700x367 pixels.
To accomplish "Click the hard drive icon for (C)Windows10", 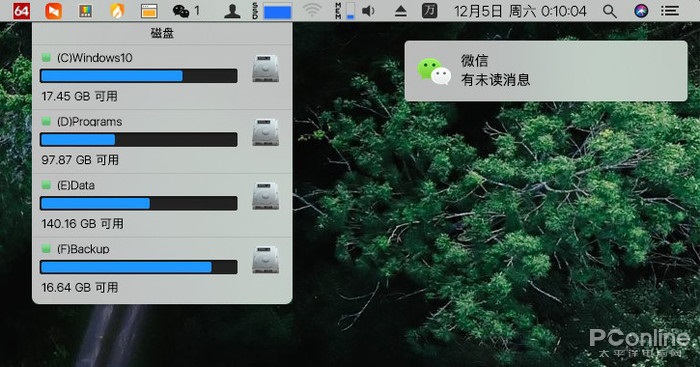I will pyautogui.click(x=266, y=68).
